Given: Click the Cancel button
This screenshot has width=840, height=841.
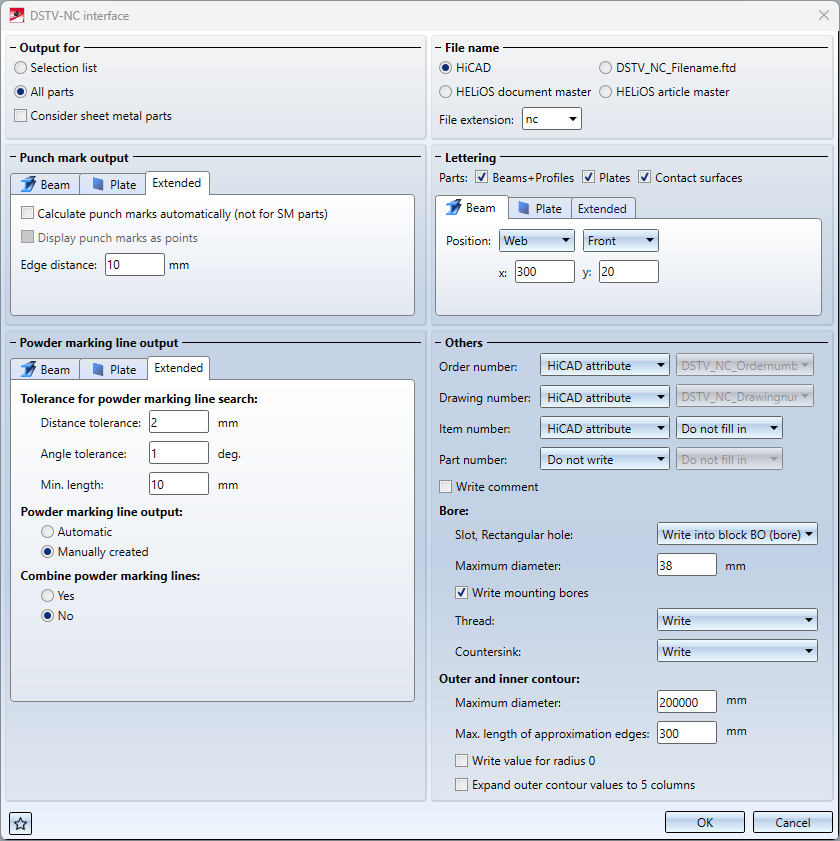Looking at the screenshot, I should click(792, 822).
